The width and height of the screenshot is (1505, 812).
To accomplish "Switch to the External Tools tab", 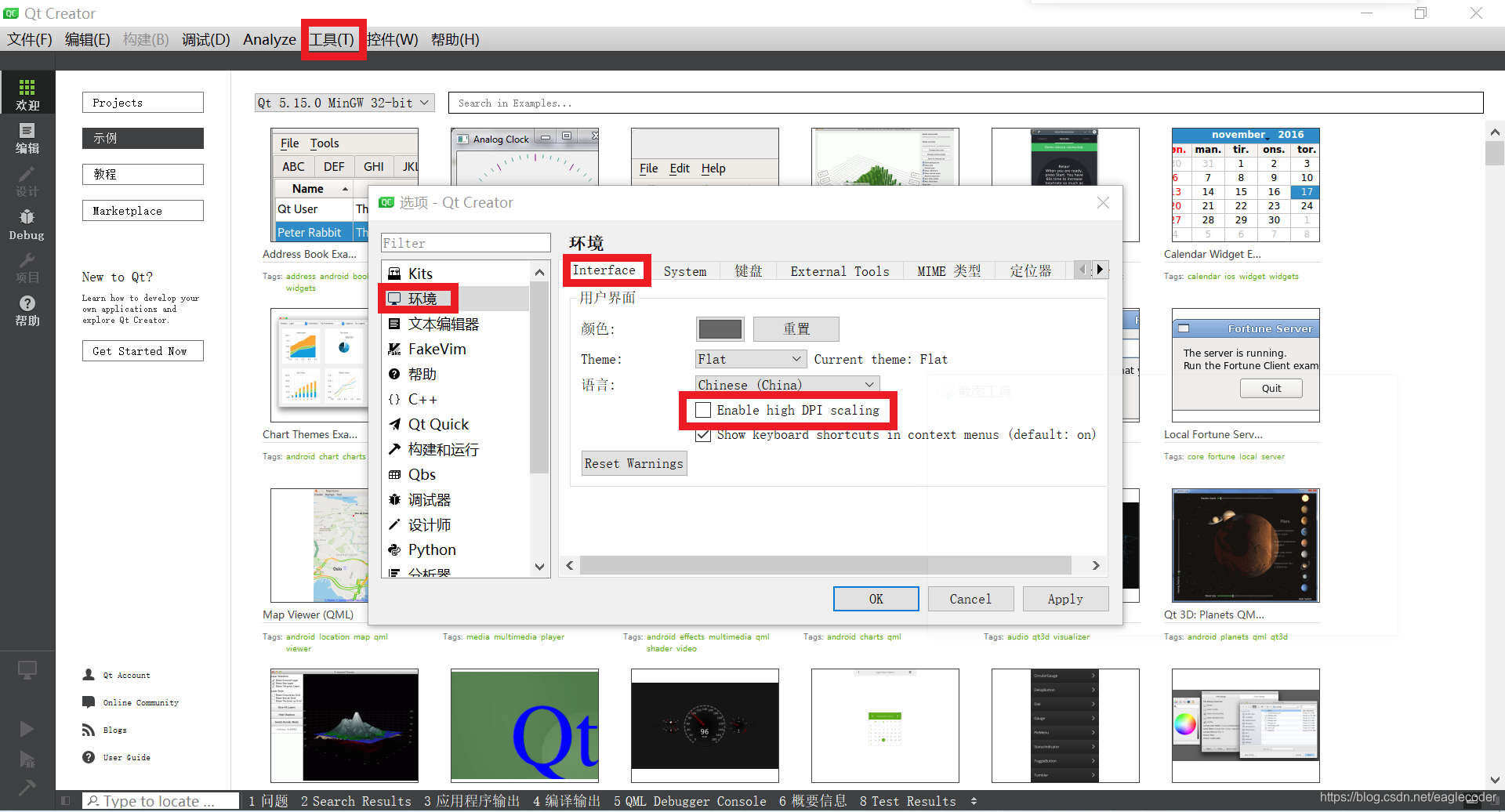I will click(x=840, y=271).
